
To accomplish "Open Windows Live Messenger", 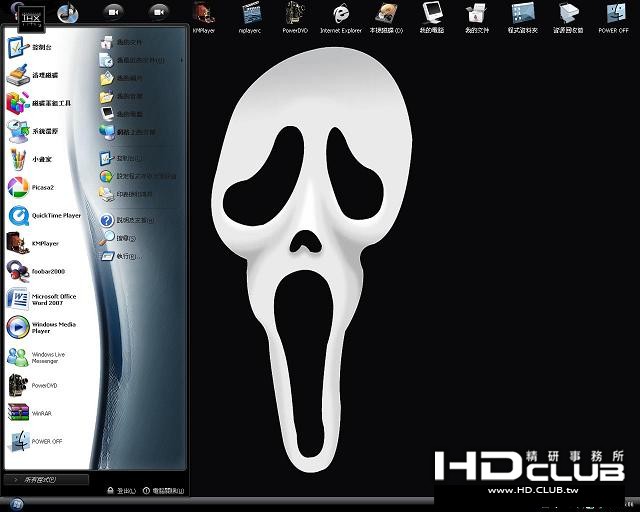I will coord(36,358).
